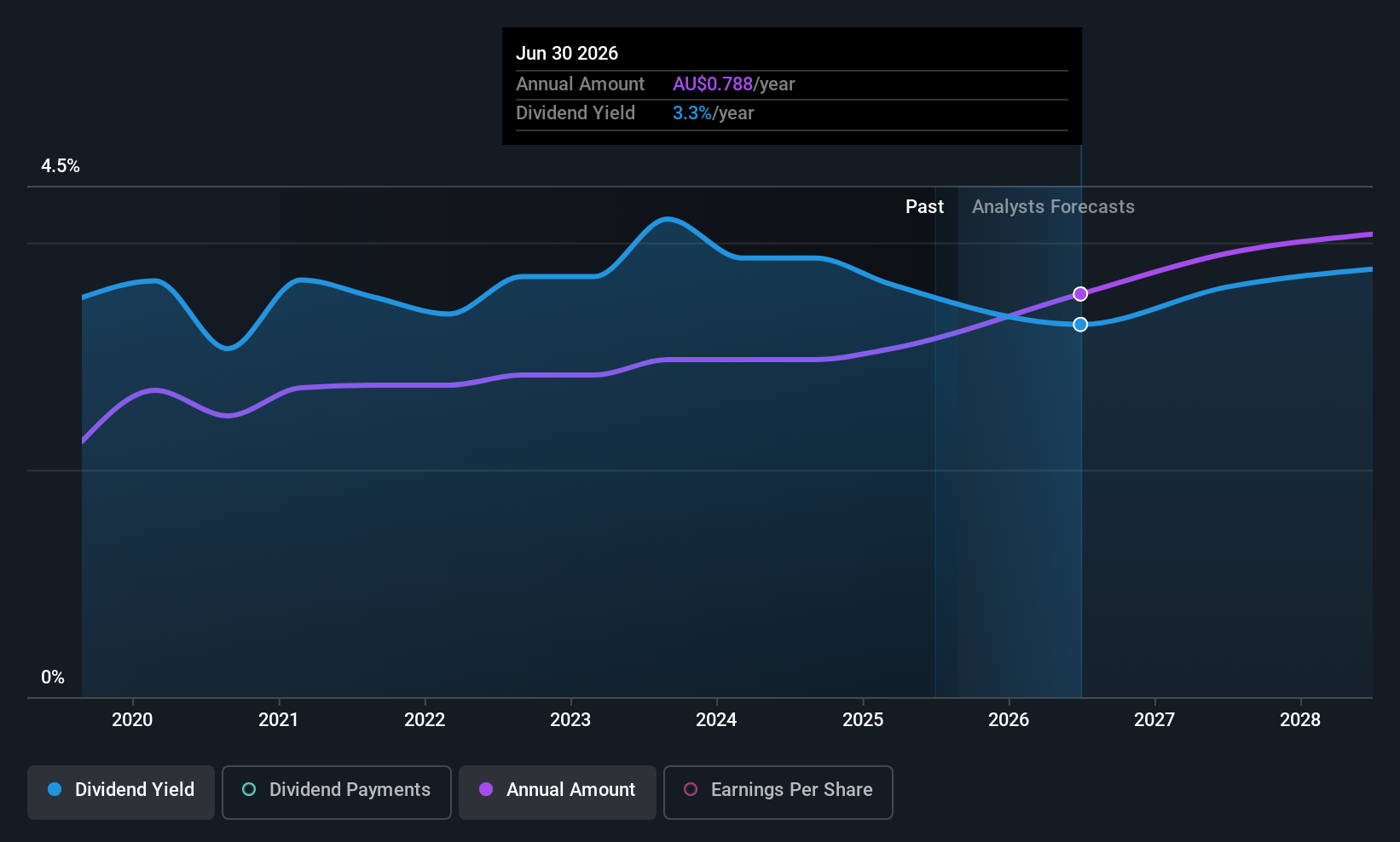
Task: Show the Earnings Per Share series
Action: click(x=778, y=792)
